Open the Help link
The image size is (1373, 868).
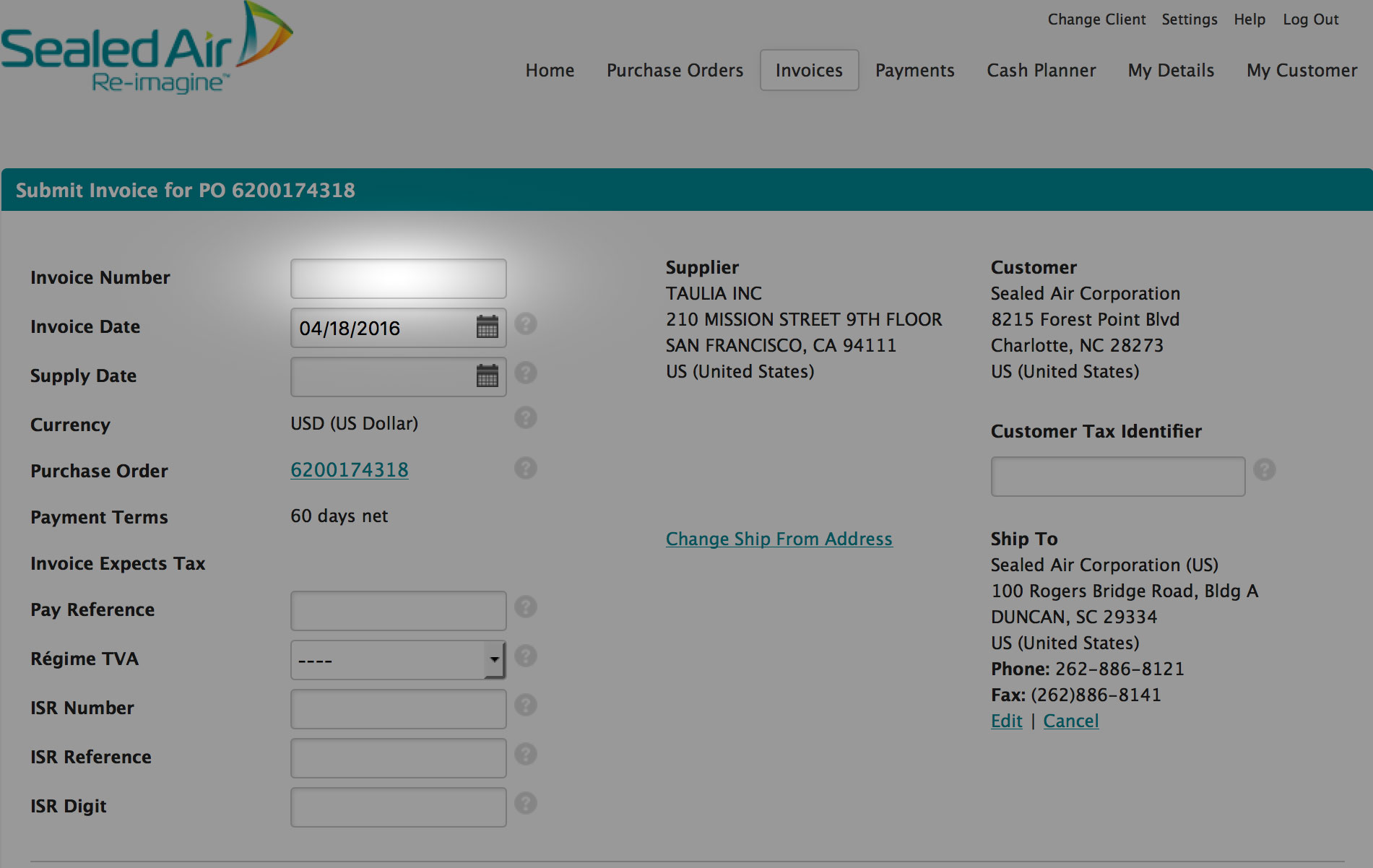[x=1249, y=19]
